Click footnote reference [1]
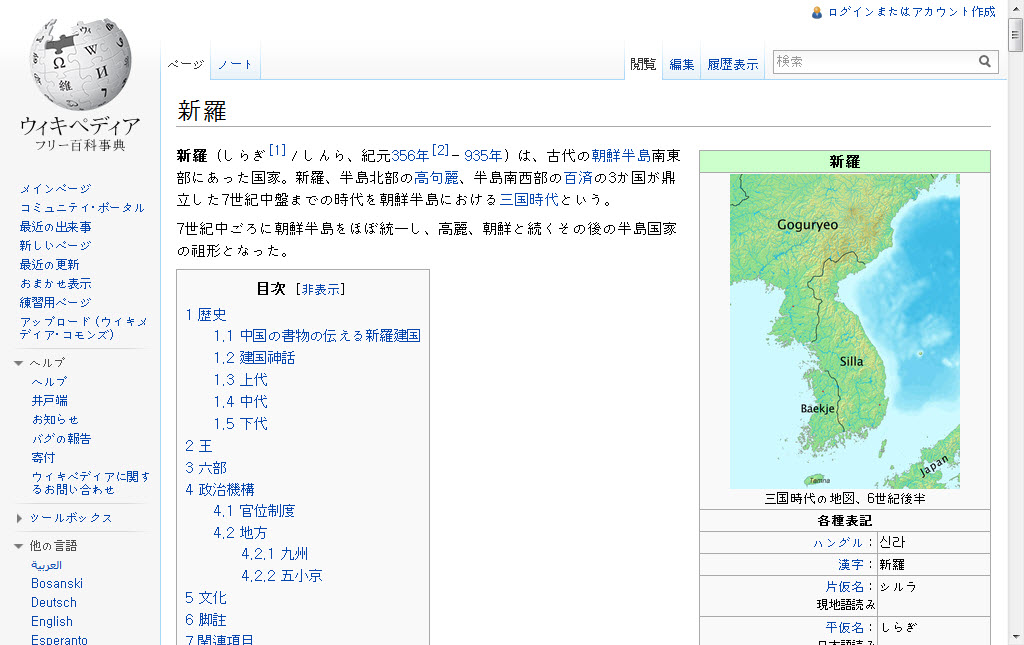This screenshot has width=1024, height=645. (x=277, y=151)
